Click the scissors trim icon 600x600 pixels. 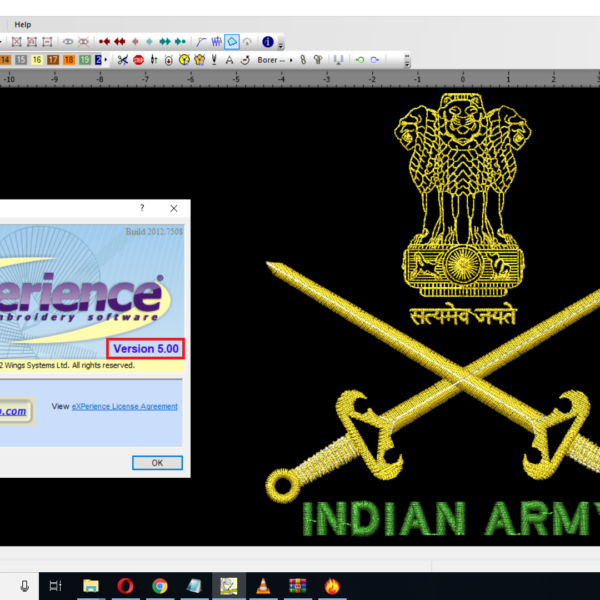point(122,60)
